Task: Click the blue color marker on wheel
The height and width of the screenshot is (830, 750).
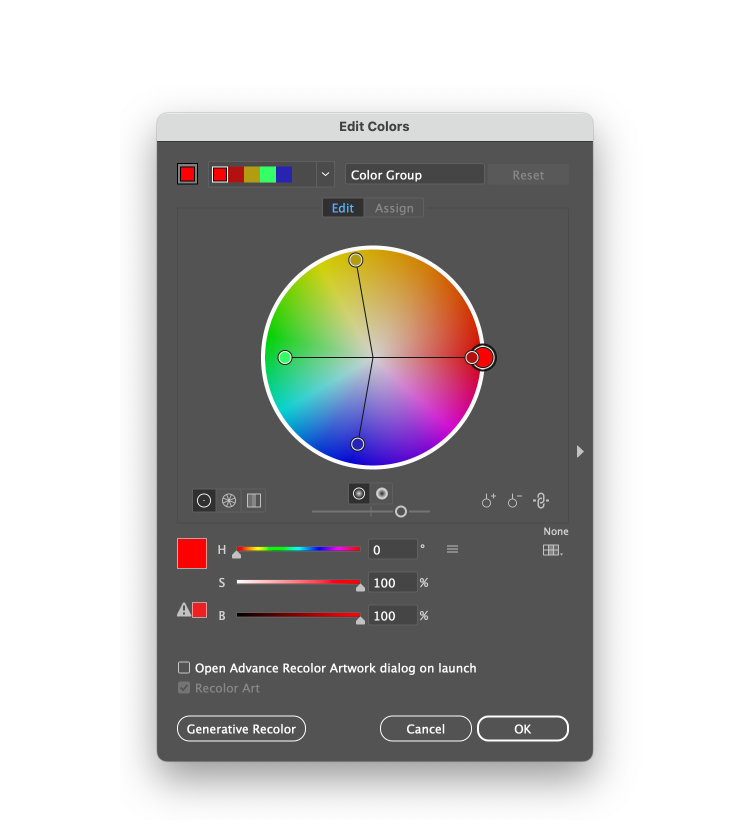Action: pos(358,444)
